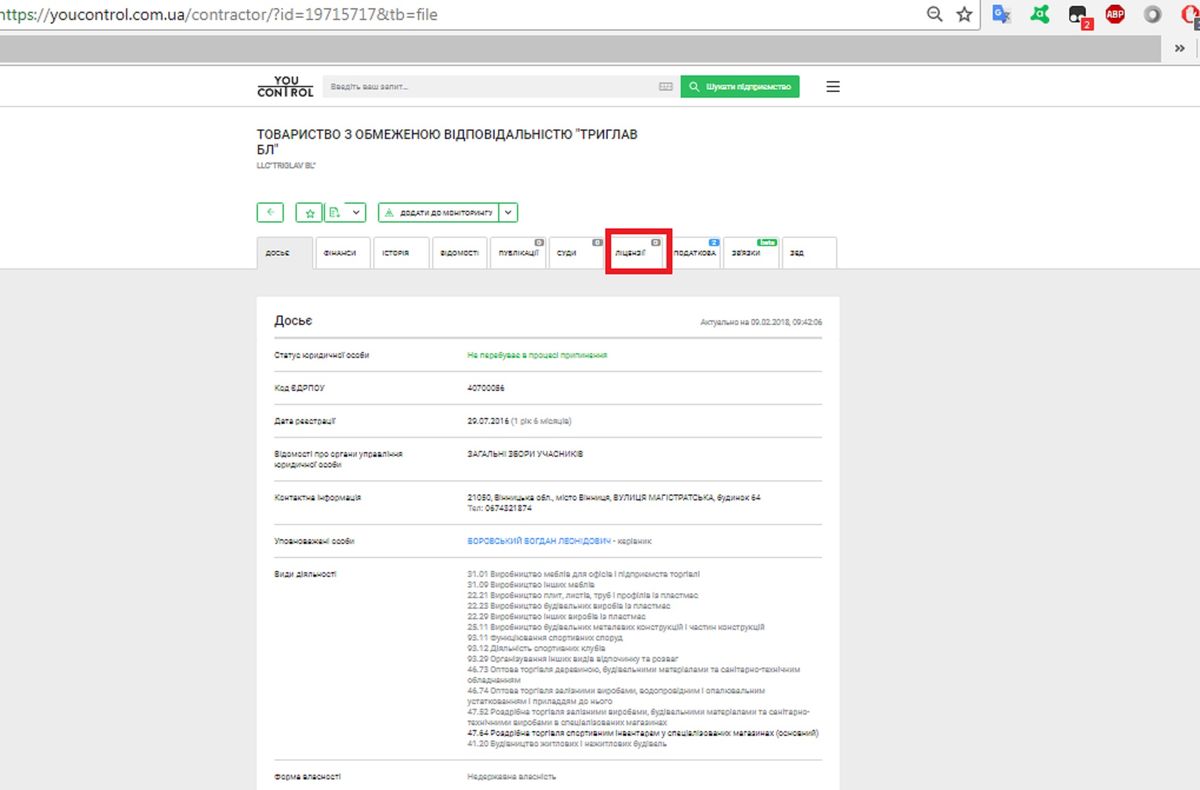The width and height of the screenshot is (1200, 790).
Task: Click the company status 'Не перебуває в процесі припинення'
Action: tap(537, 355)
